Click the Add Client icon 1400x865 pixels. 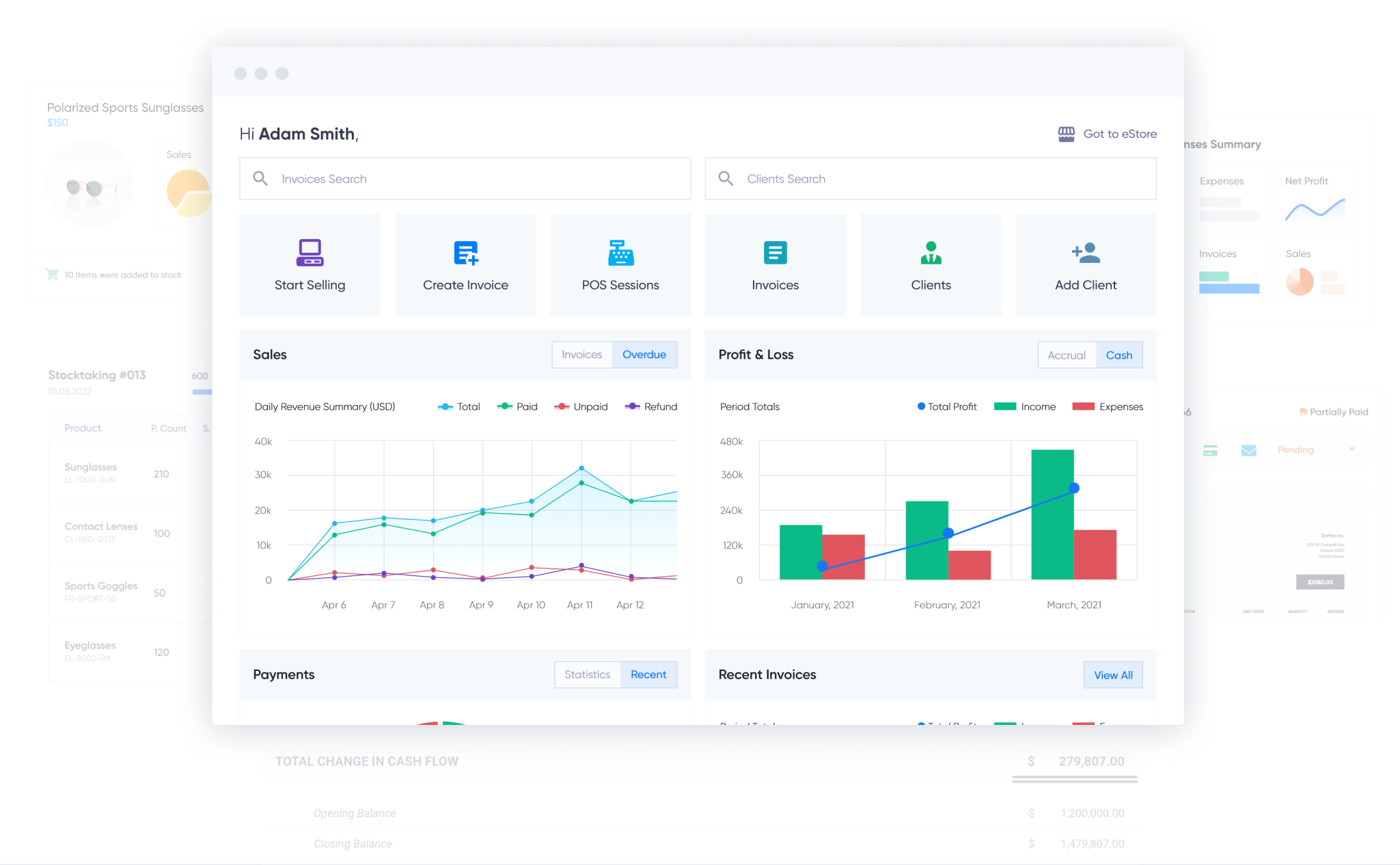pos(1085,253)
